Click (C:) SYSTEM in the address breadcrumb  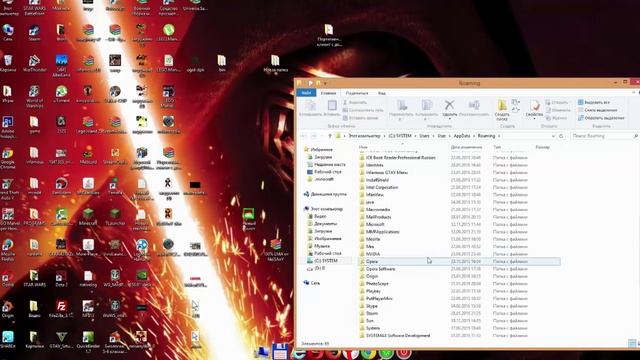click(400, 136)
